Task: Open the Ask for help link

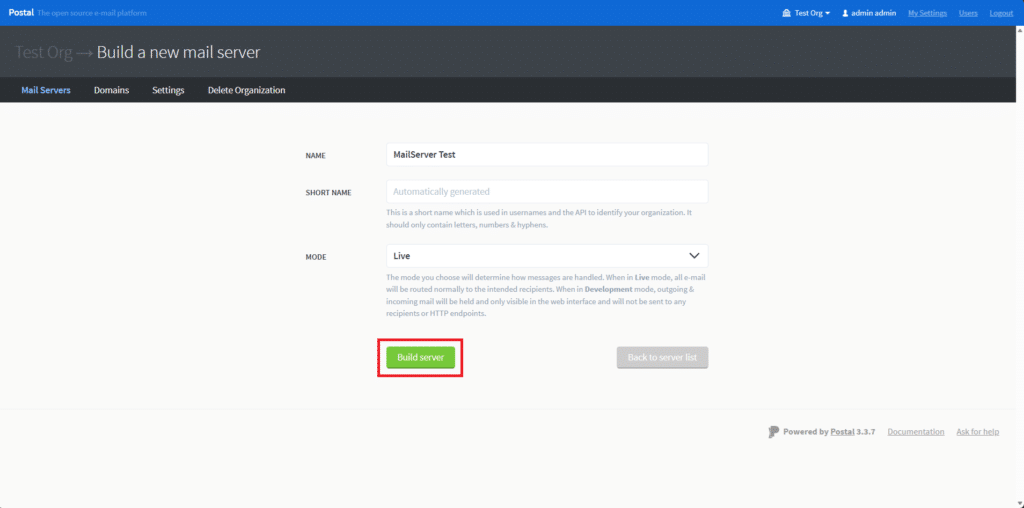Action: coord(978,432)
